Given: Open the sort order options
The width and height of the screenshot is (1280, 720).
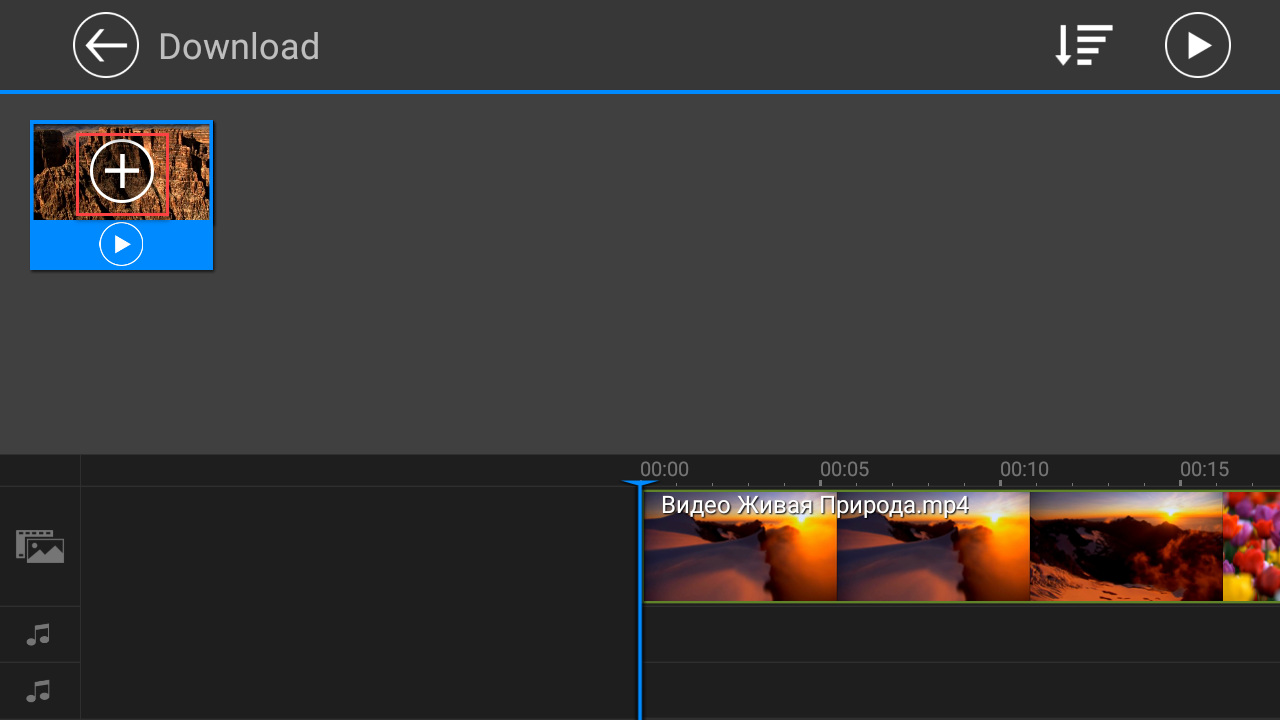Looking at the screenshot, I should 1084,45.
